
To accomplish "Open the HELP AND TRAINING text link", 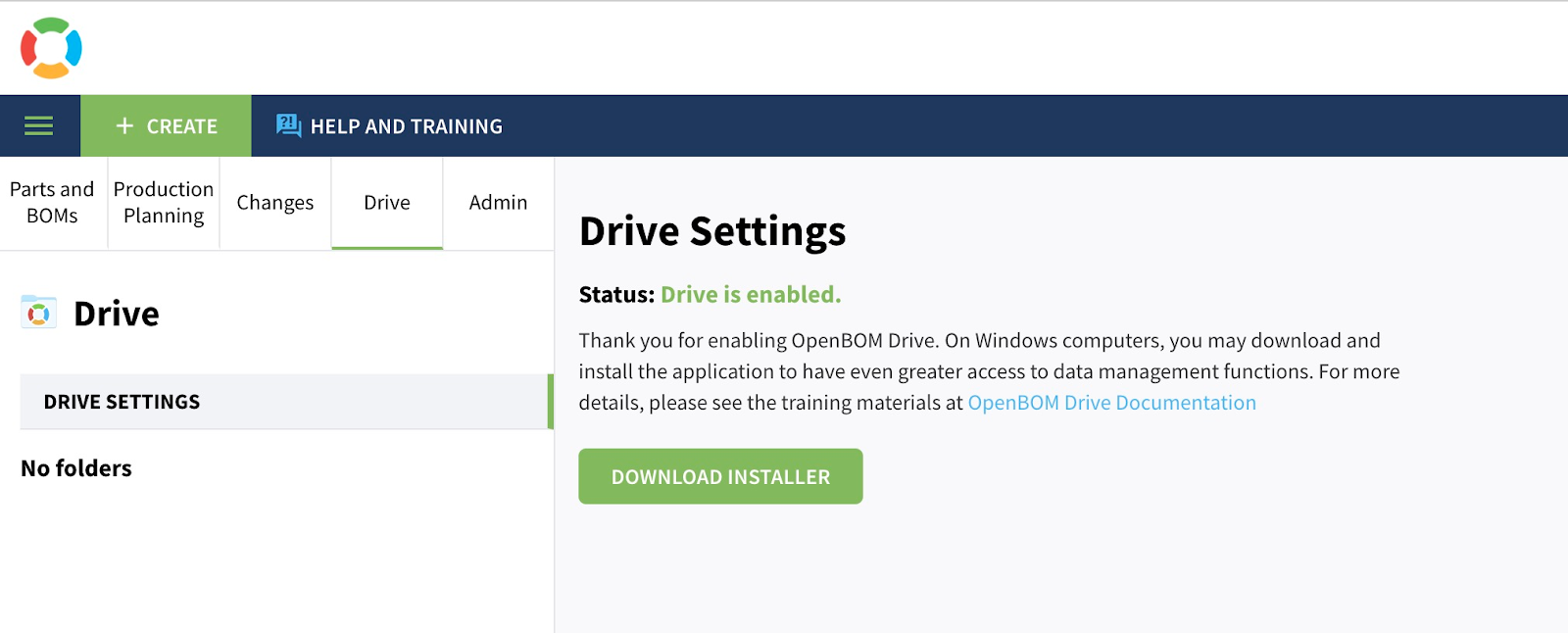I will tap(407, 126).
